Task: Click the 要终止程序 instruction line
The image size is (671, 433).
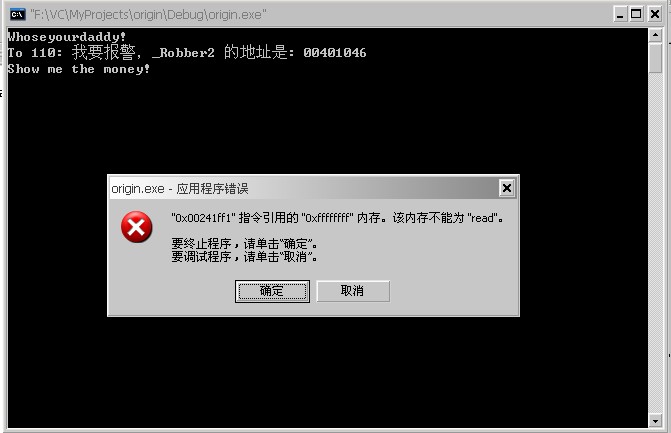Action: tap(244, 244)
